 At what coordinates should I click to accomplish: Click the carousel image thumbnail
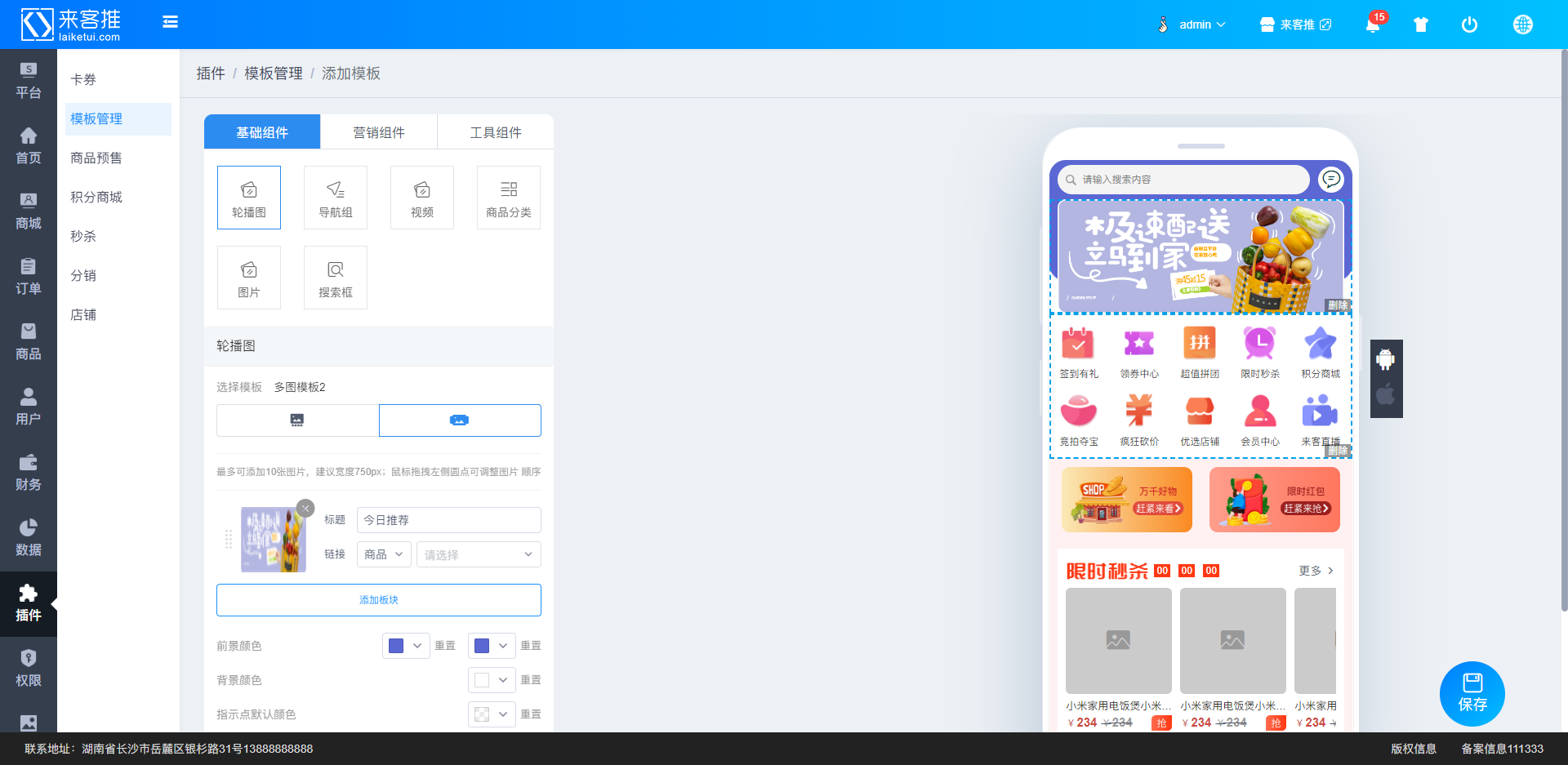click(274, 540)
